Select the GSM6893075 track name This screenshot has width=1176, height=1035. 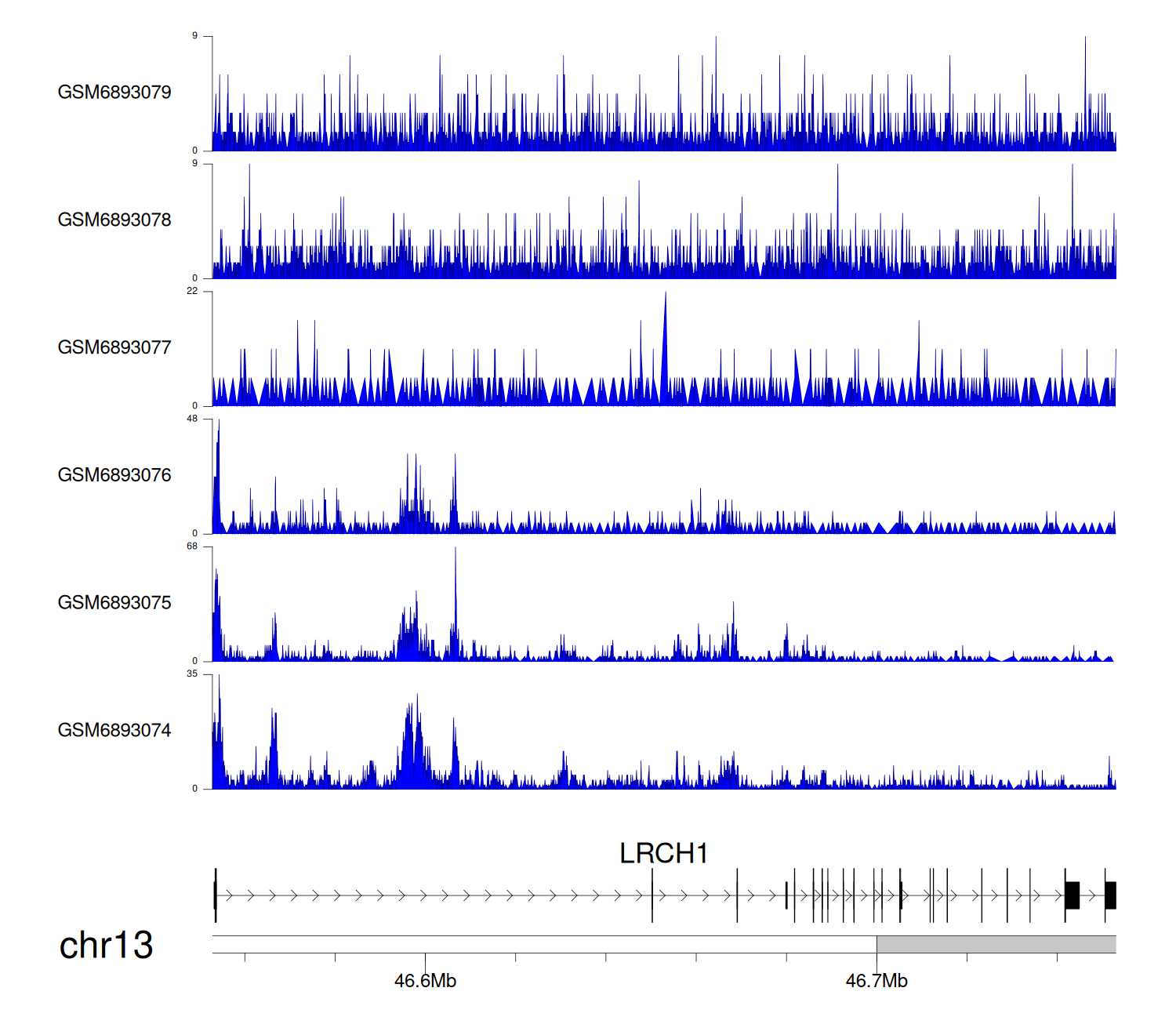(x=114, y=603)
